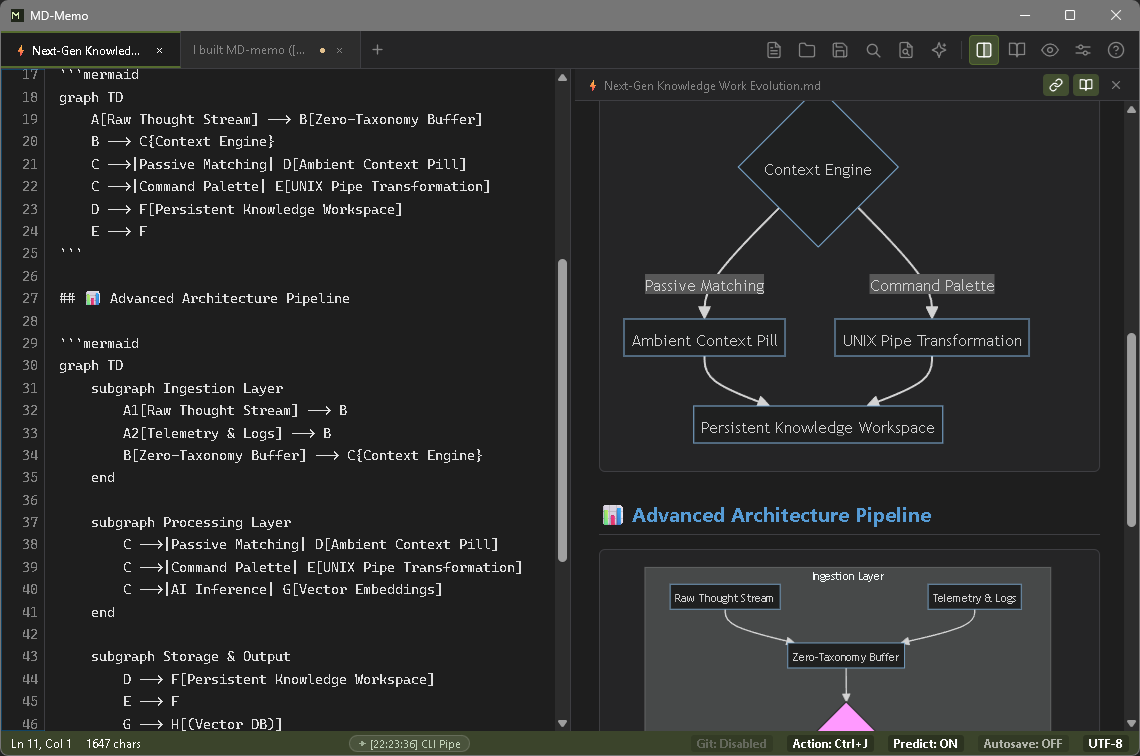Viewport: 1140px width, 756px height.
Task: Click 'subgraph Processing Layer' on line 37
Action: pos(190,523)
